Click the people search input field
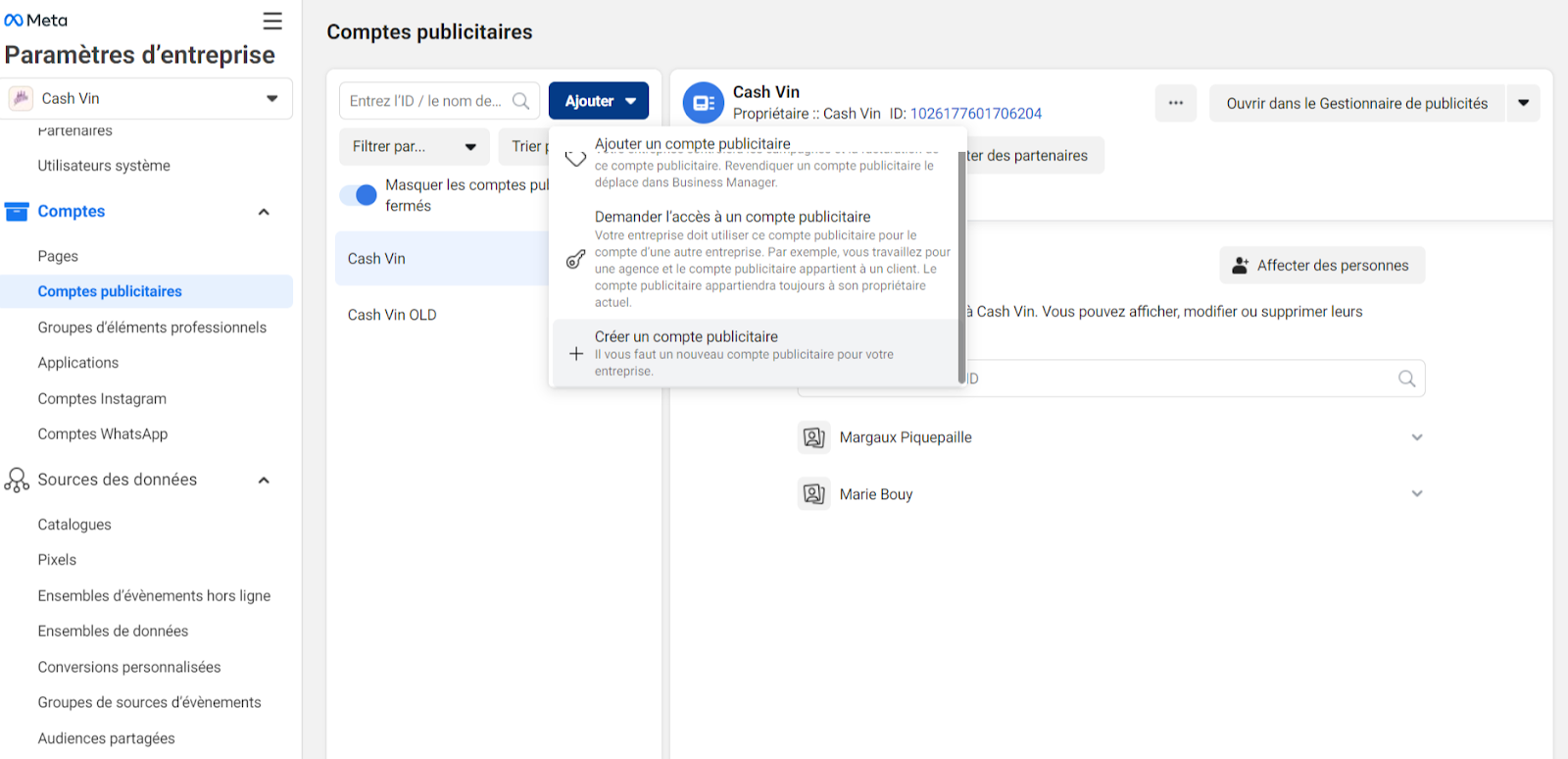Viewport: 1568px width, 759px height. [1111, 379]
